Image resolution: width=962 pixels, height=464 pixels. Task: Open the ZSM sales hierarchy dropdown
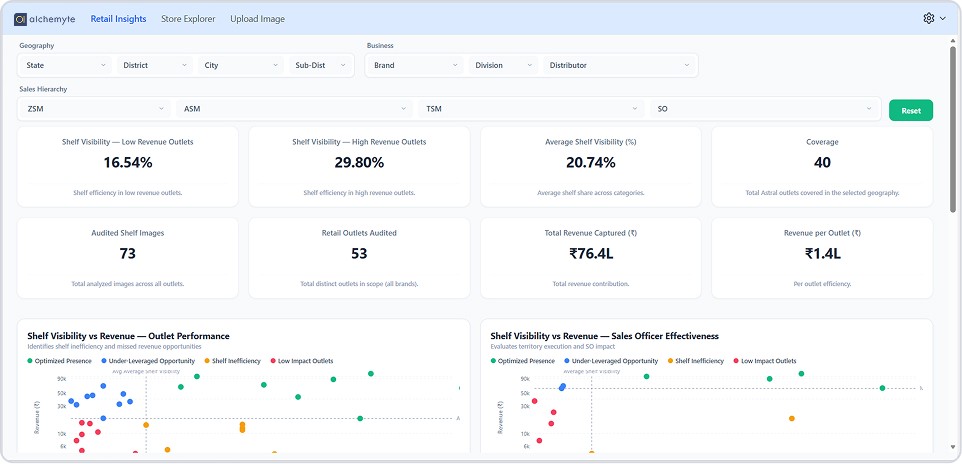coord(95,109)
